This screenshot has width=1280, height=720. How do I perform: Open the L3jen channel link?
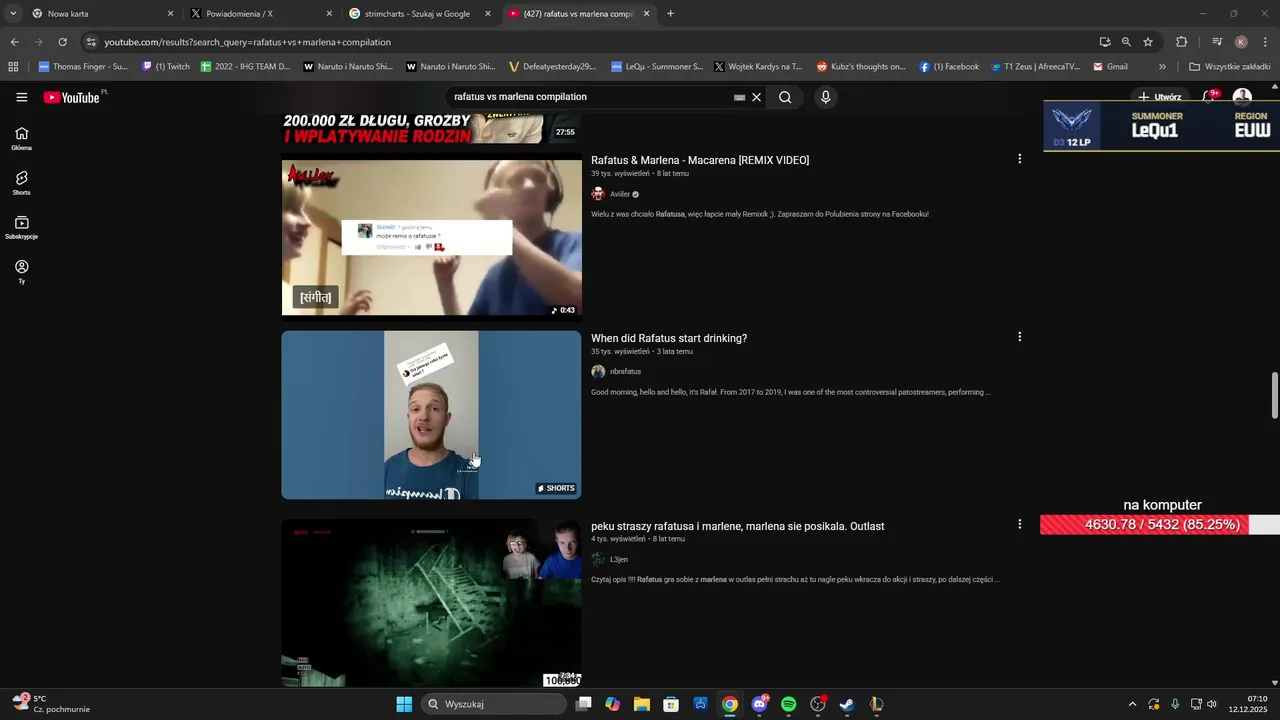[619, 559]
